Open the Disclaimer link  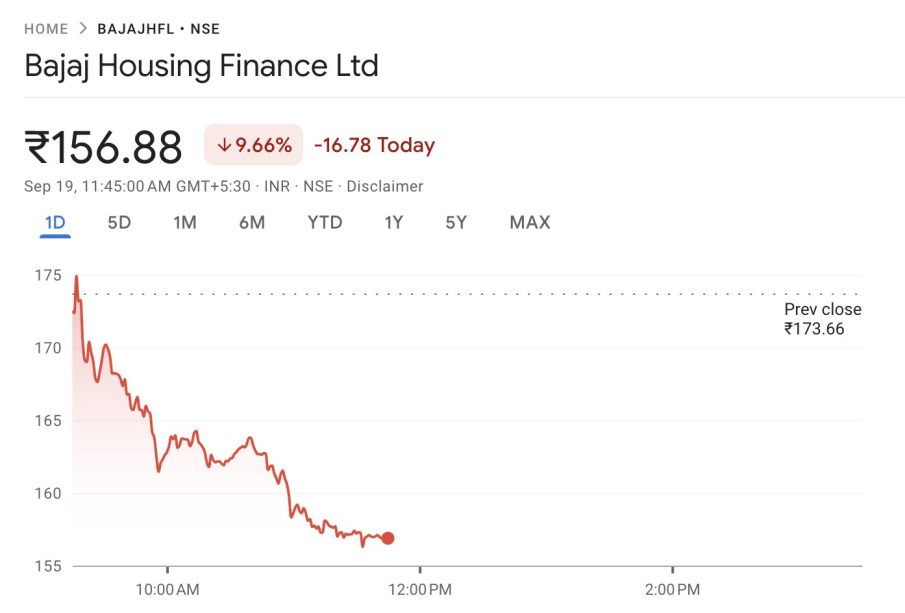click(x=385, y=186)
